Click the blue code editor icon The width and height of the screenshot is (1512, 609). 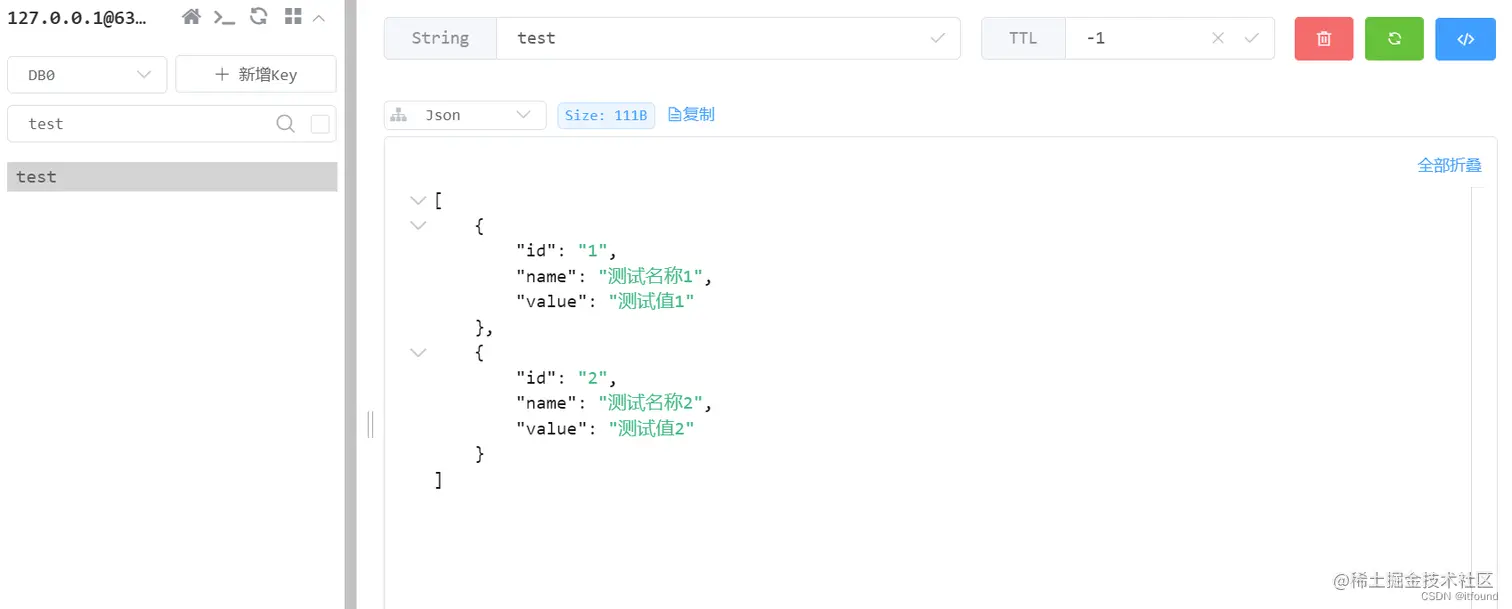point(1465,38)
